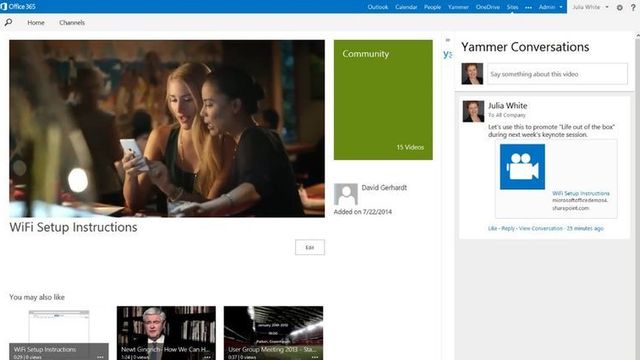The width and height of the screenshot is (640, 360).
Task: Click Julia White's photo in conversation post
Action: [x=473, y=111]
